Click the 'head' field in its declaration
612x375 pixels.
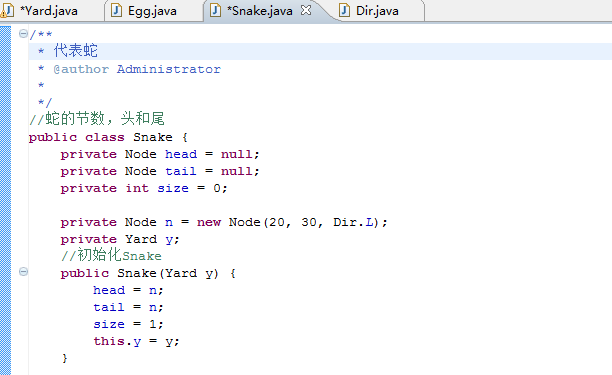[181, 154]
